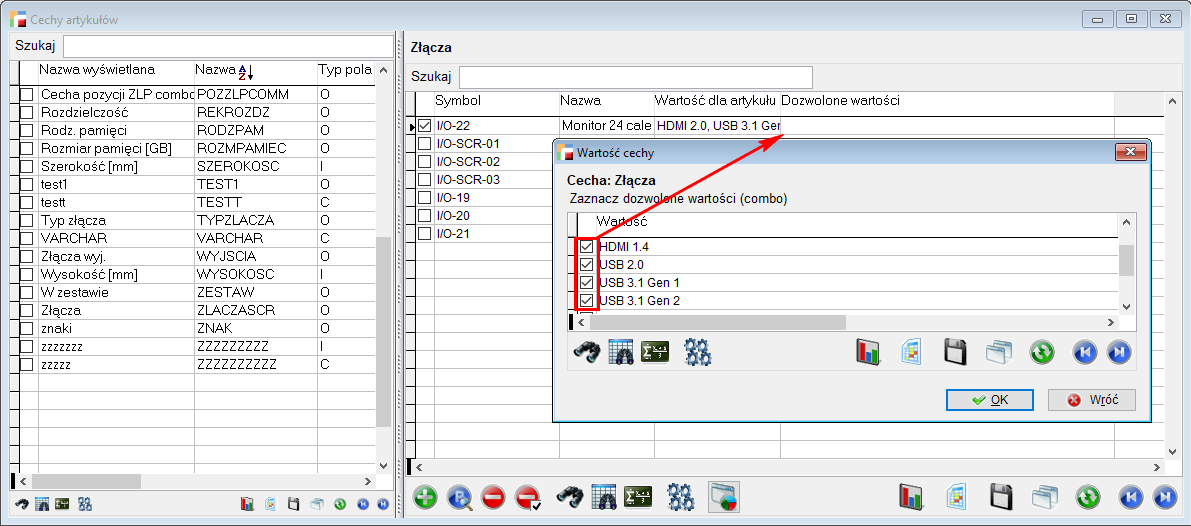
Task: Click report sheet icon in Wartość cechy dialog
Action: 911,352
